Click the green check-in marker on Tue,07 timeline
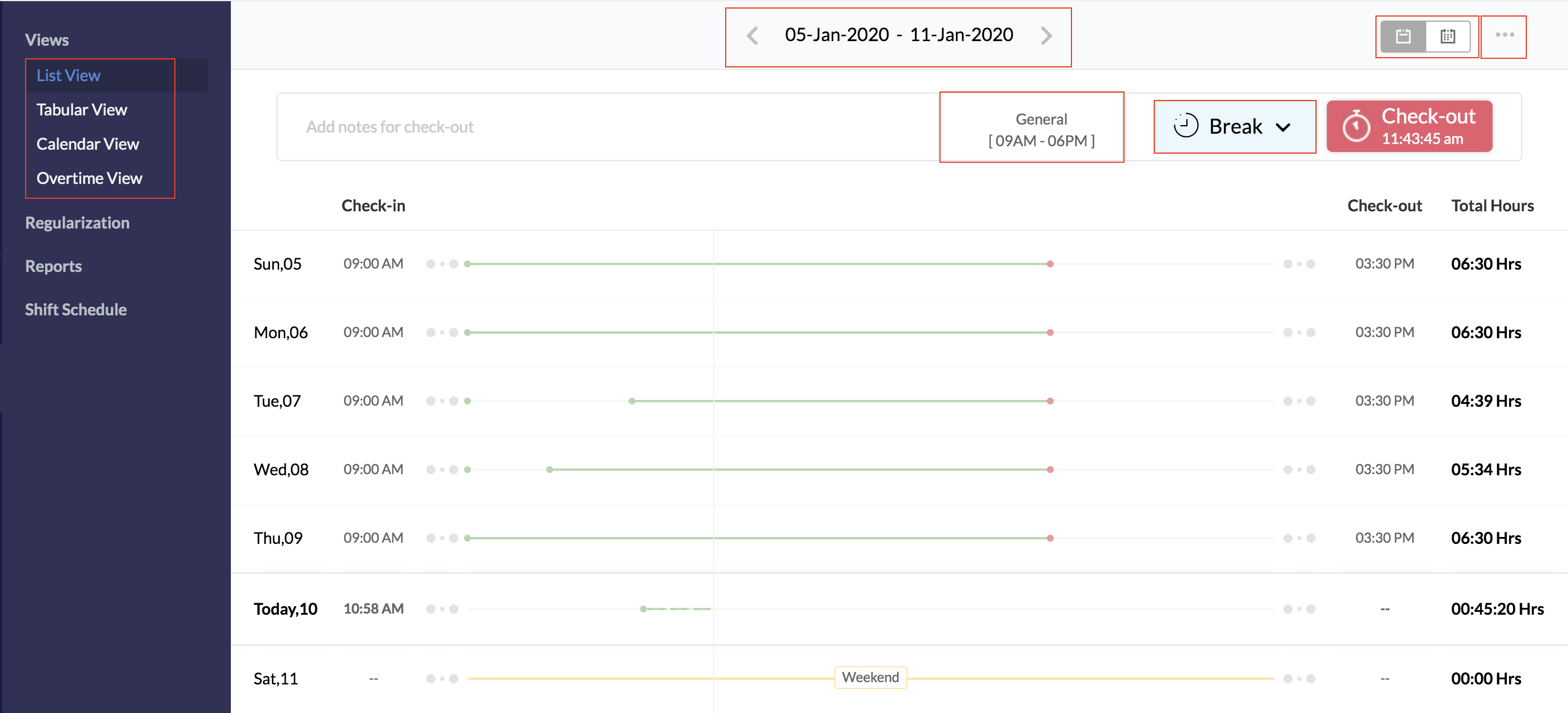 [x=632, y=401]
